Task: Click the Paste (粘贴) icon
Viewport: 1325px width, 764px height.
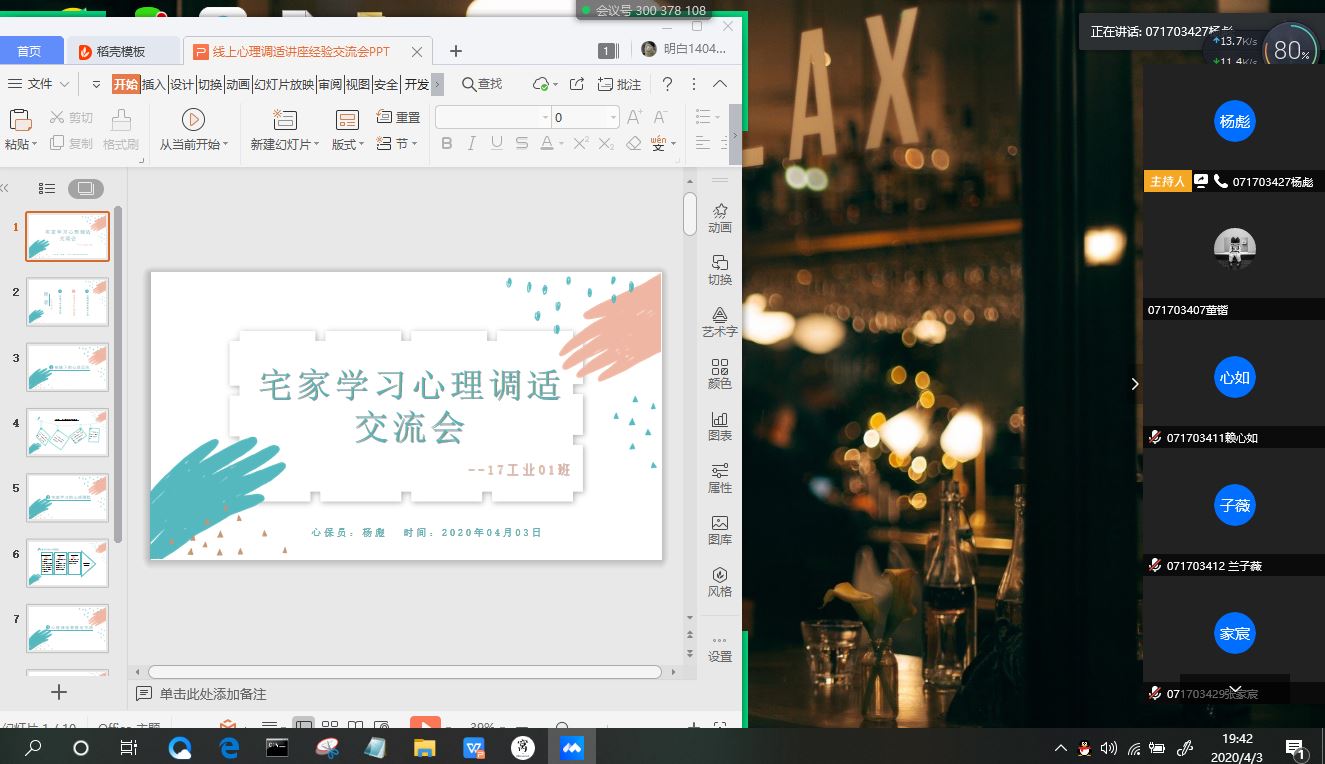Action: pos(20,120)
